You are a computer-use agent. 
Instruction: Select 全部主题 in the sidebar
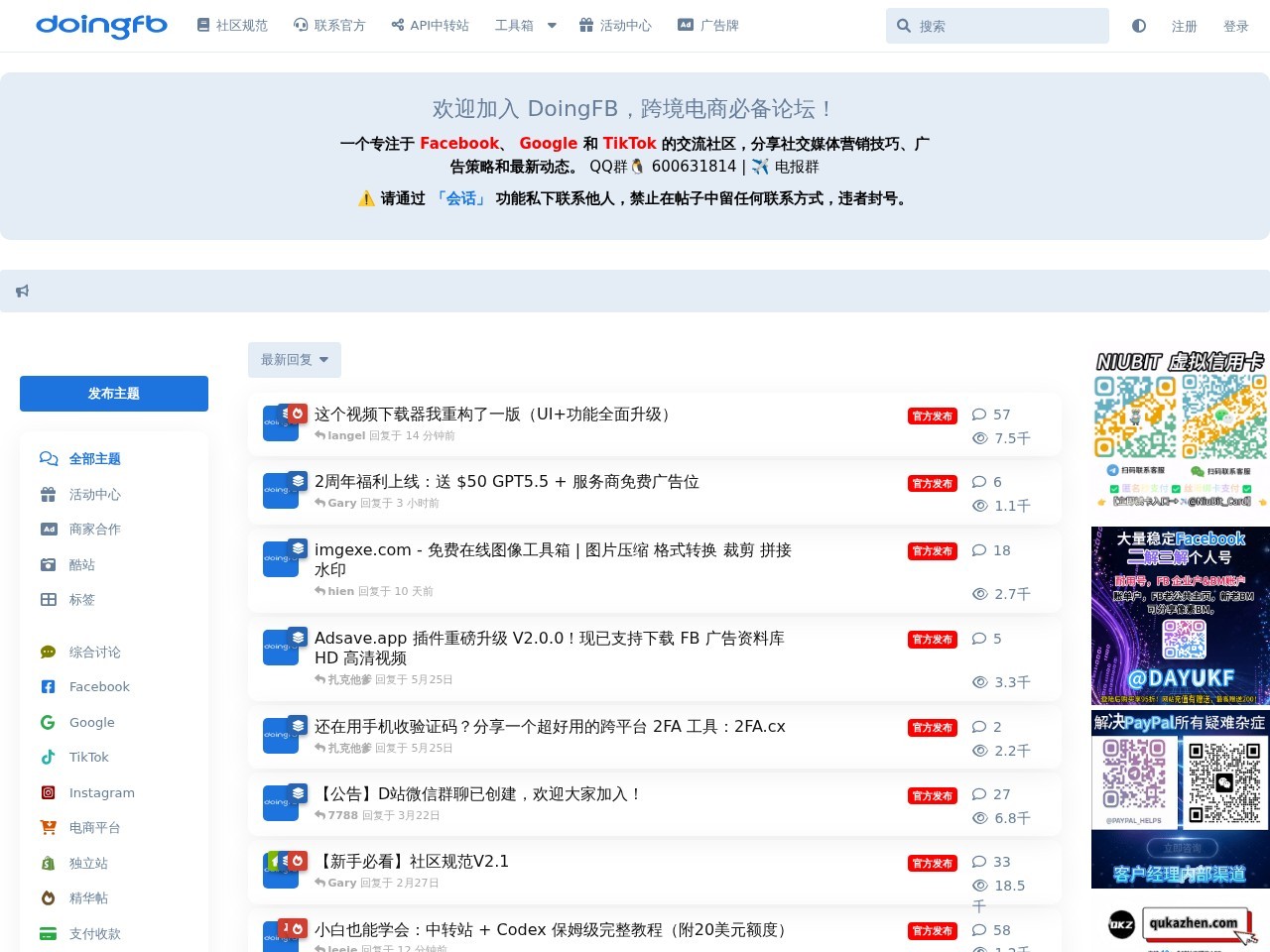pyautogui.click(x=94, y=459)
